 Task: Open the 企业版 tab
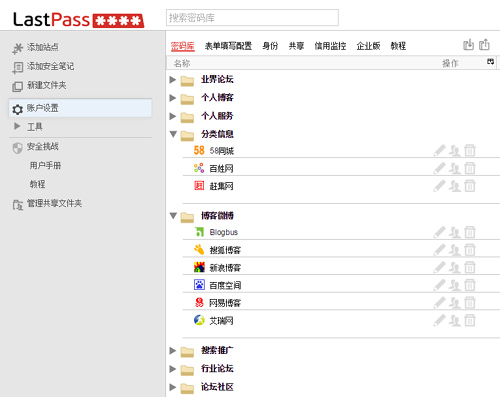pos(368,46)
